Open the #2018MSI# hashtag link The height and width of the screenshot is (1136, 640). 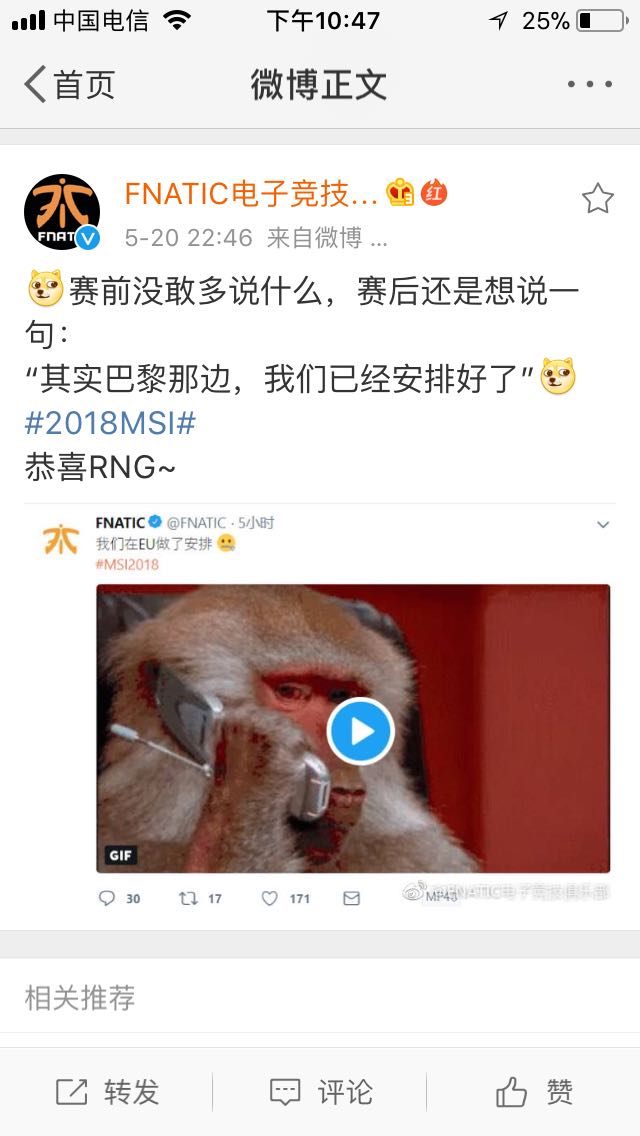[x=110, y=423]
